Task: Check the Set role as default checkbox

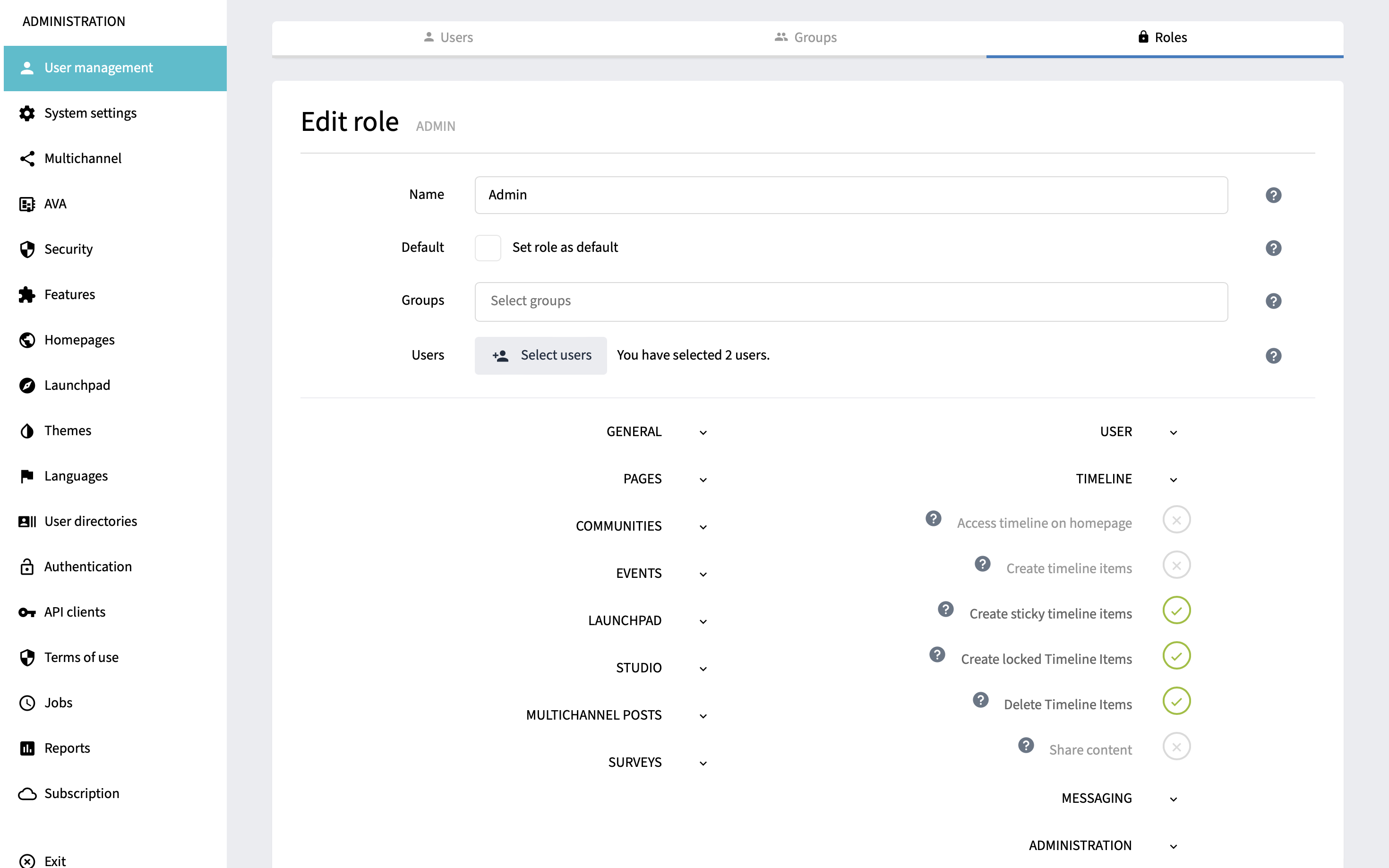Action: pos(488,248)
